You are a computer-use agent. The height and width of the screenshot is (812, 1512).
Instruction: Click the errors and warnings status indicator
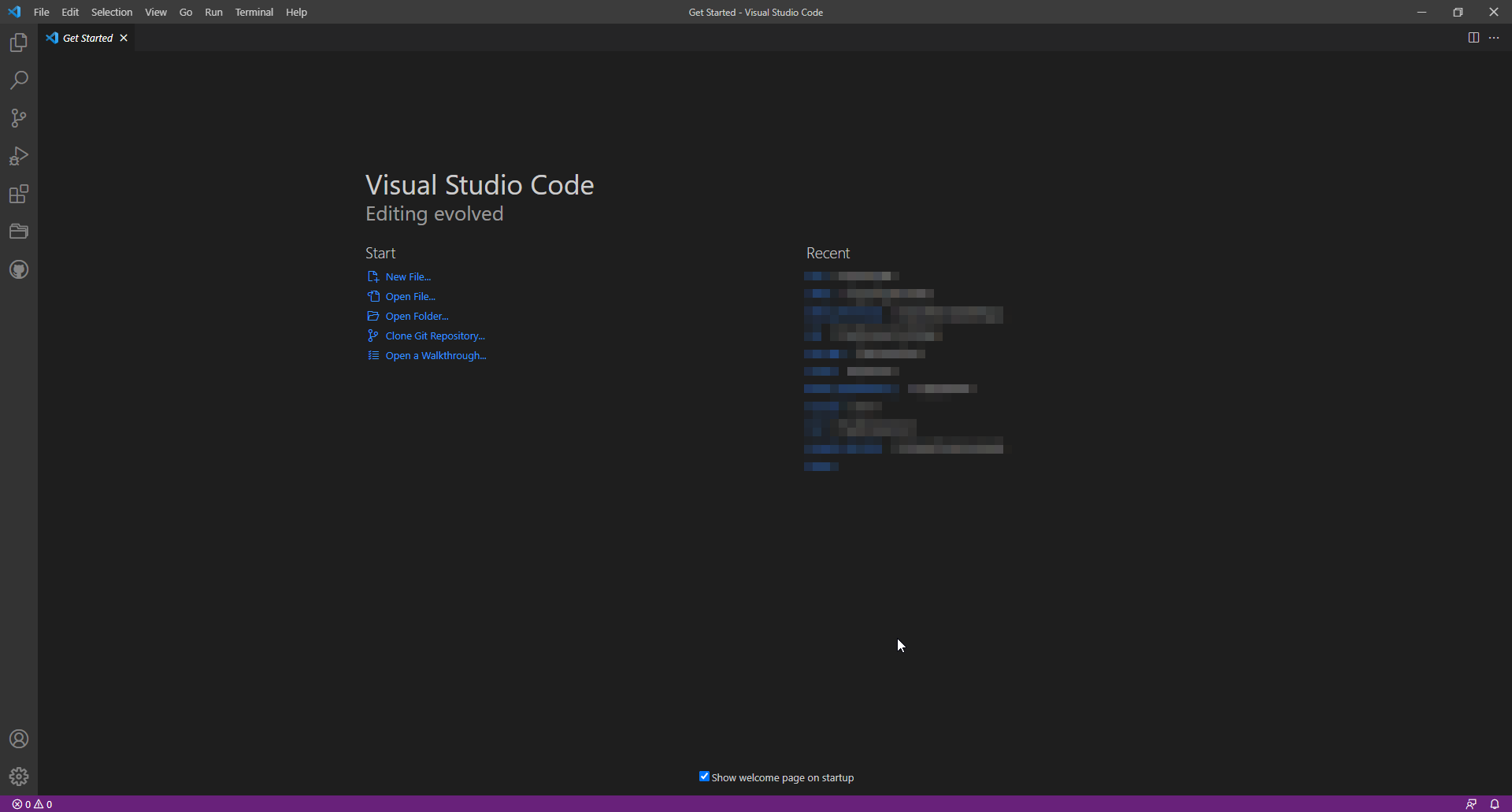32,804
